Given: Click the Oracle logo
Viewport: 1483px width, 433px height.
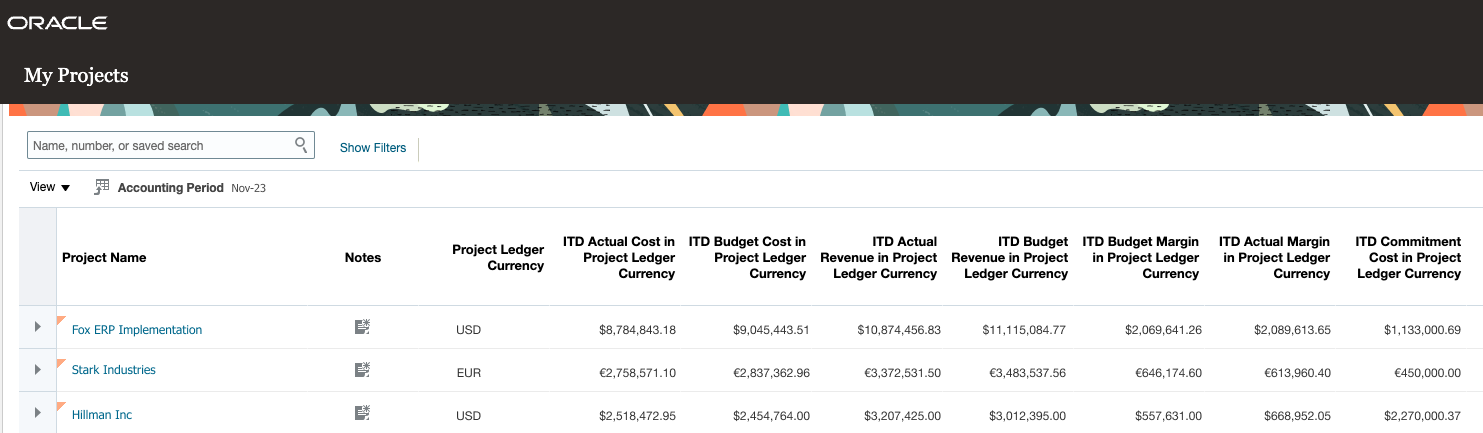Looking at the screenshot, I should coord(58,23).
